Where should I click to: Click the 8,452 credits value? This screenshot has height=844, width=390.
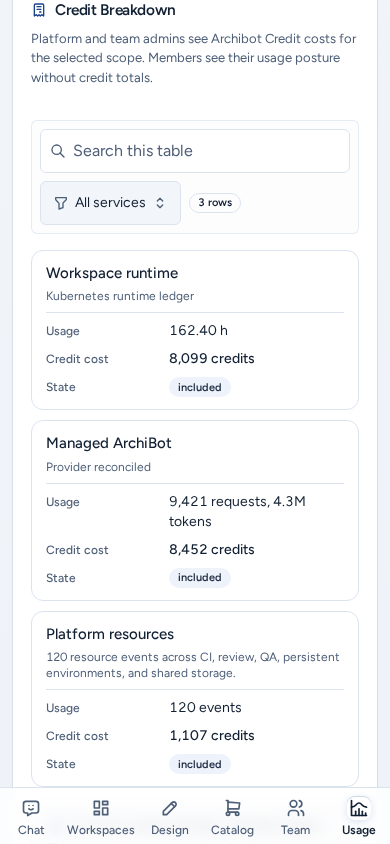[x=212, y=550]
